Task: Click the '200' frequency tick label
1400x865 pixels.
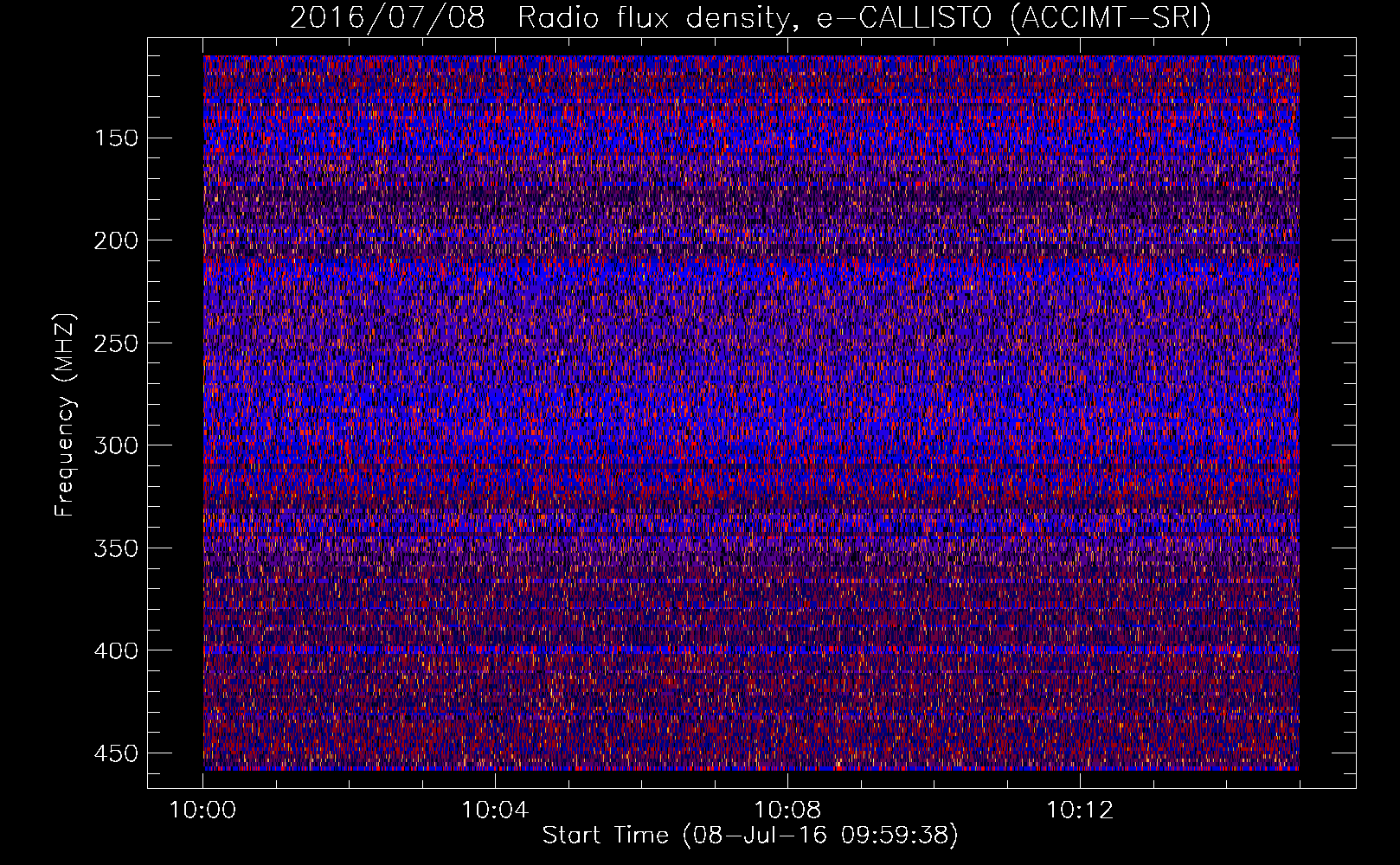Action: [115, 240]
